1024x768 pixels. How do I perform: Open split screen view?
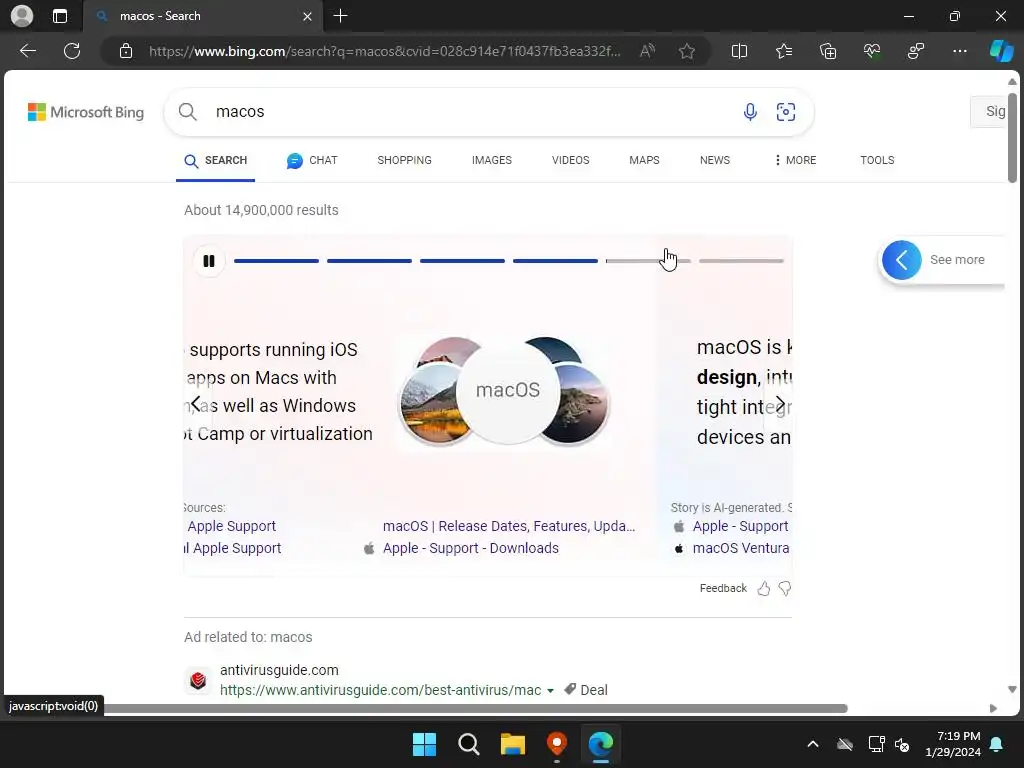click(x=739, y=51)
